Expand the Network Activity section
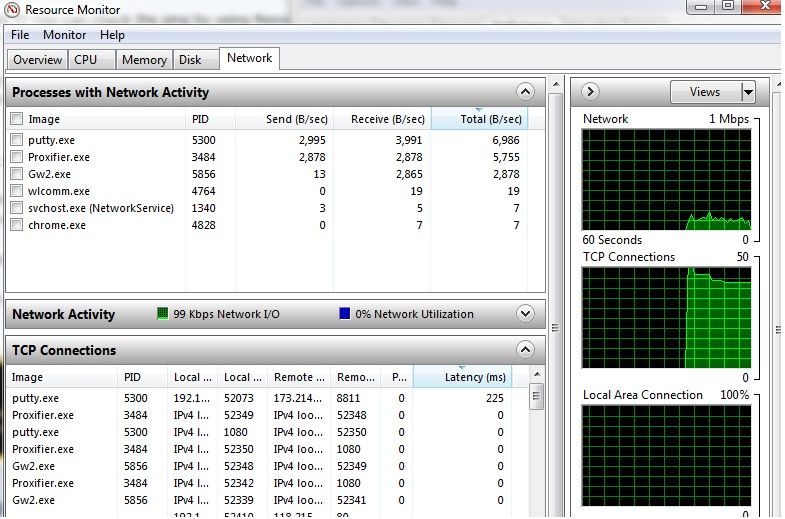Image resolution: width=785 pixels, height=519 pixels. [x=525, y=314]
